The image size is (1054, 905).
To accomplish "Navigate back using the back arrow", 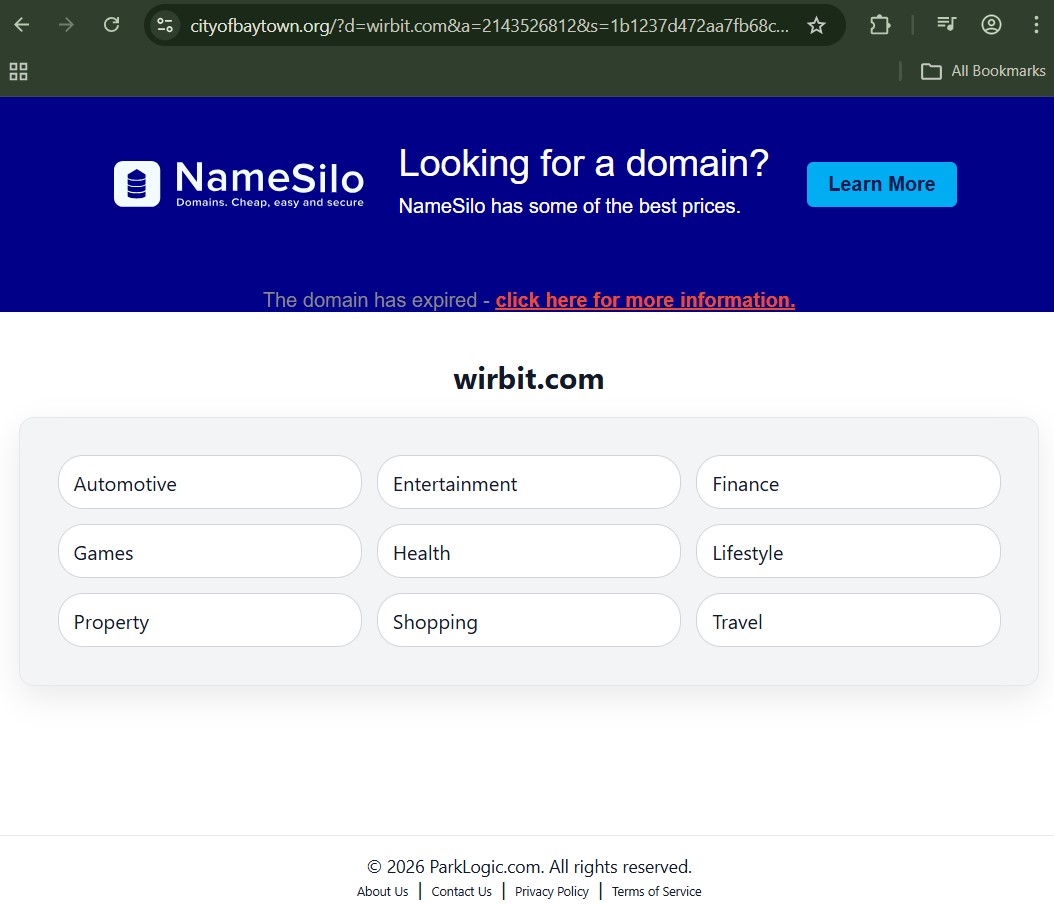I will [x=21, y=25].
